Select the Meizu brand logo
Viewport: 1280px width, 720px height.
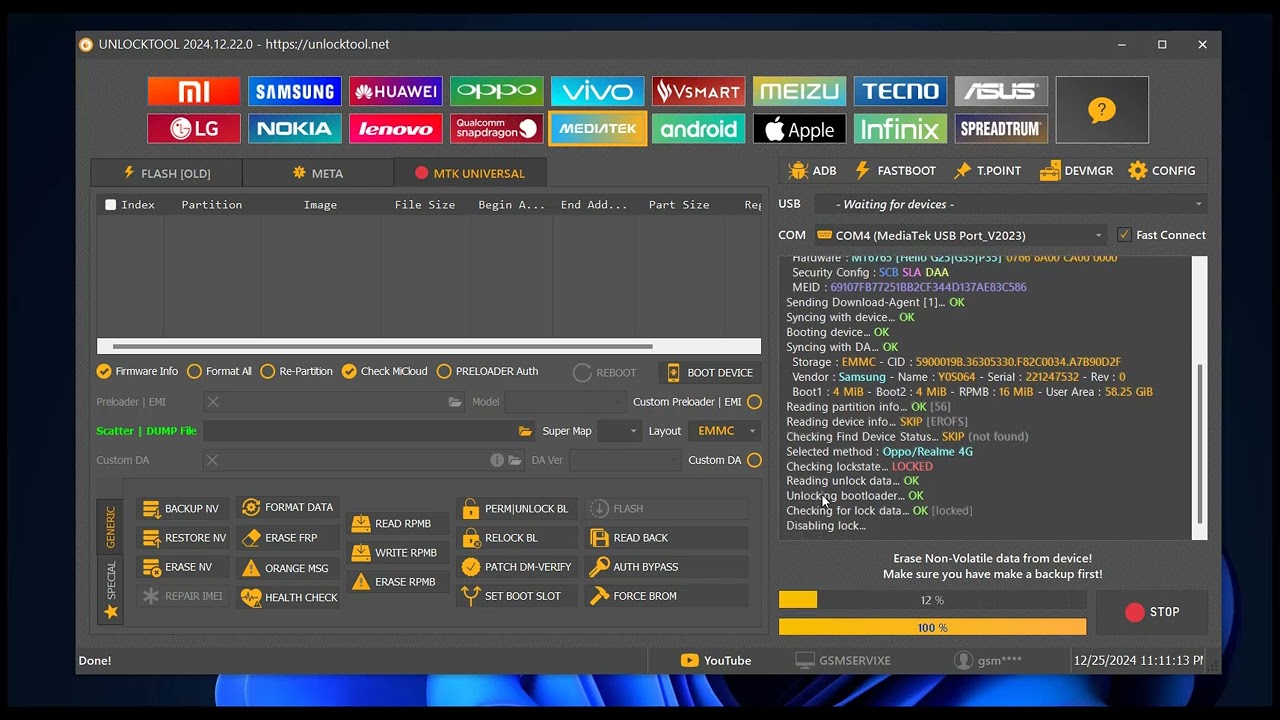(x=800, y=91)
